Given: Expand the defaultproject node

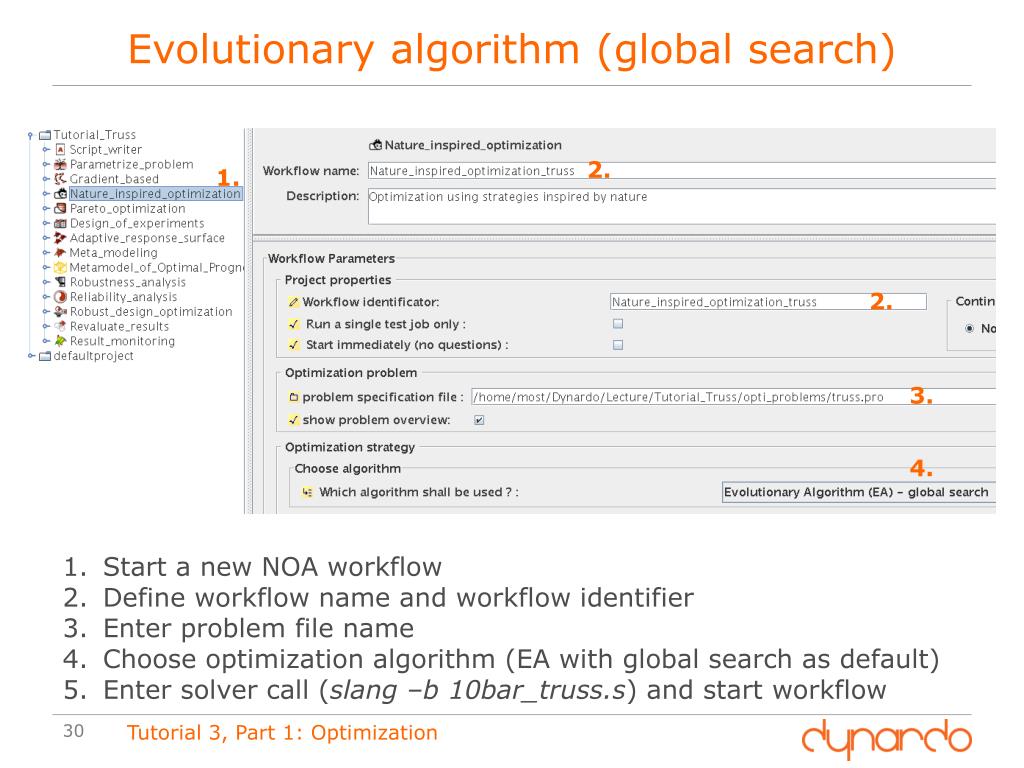Looking at the screenshot, I should tap(31, 356).
